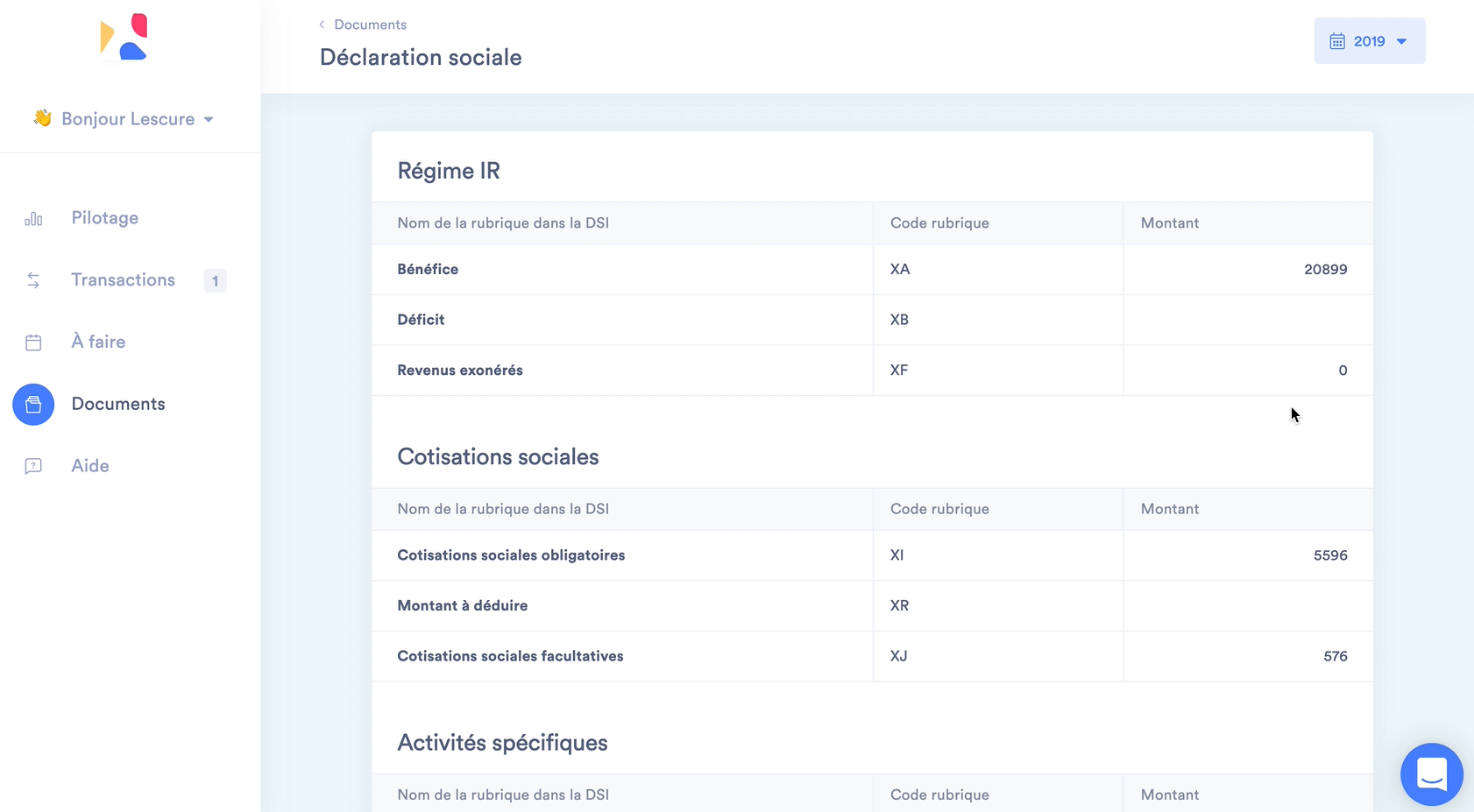Open Aide from the sidebar

click(x=90, y=466)
